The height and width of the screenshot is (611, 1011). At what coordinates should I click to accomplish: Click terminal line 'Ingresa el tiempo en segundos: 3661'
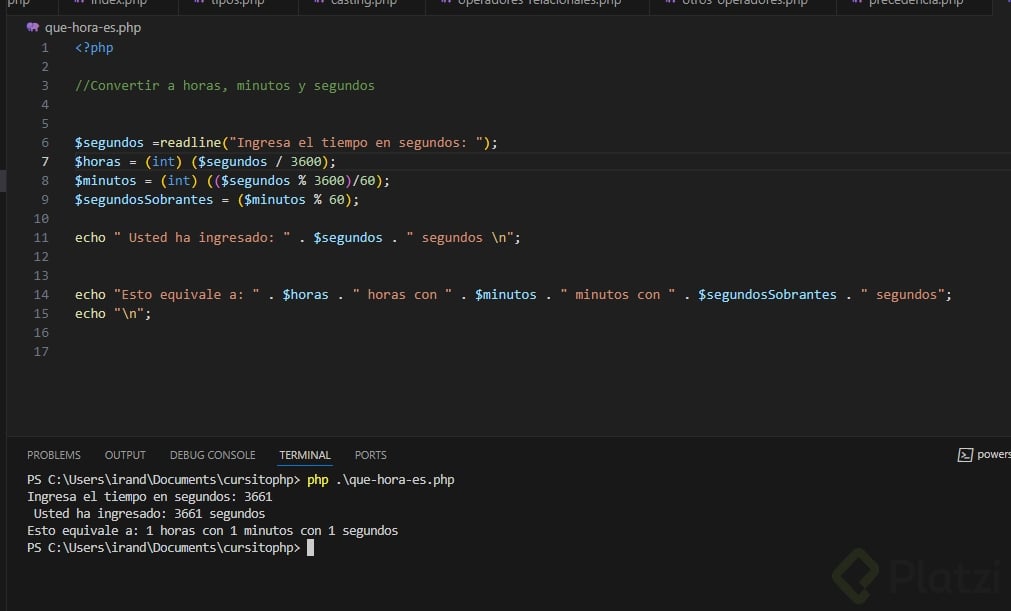150,497
